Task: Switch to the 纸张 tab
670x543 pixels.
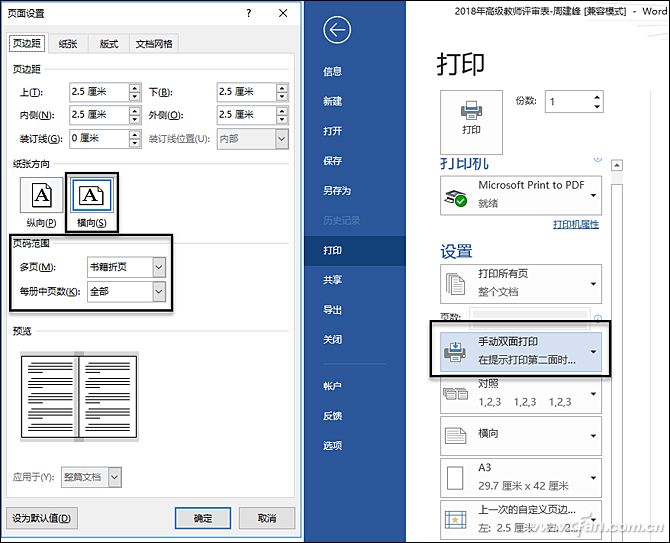Action: click(68, 44)
